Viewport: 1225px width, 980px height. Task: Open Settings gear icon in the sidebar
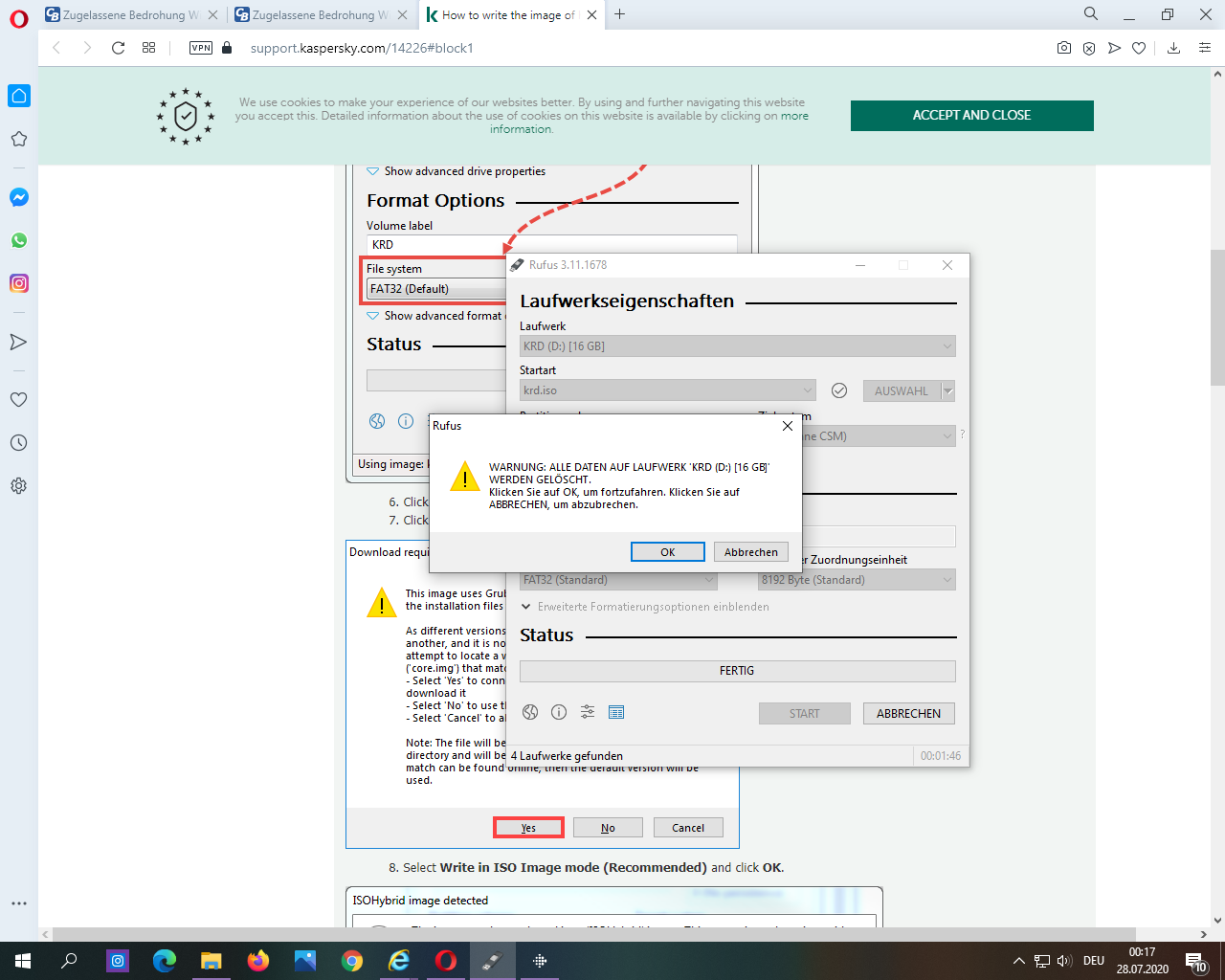pyautogui.click(x=19, y=485)
